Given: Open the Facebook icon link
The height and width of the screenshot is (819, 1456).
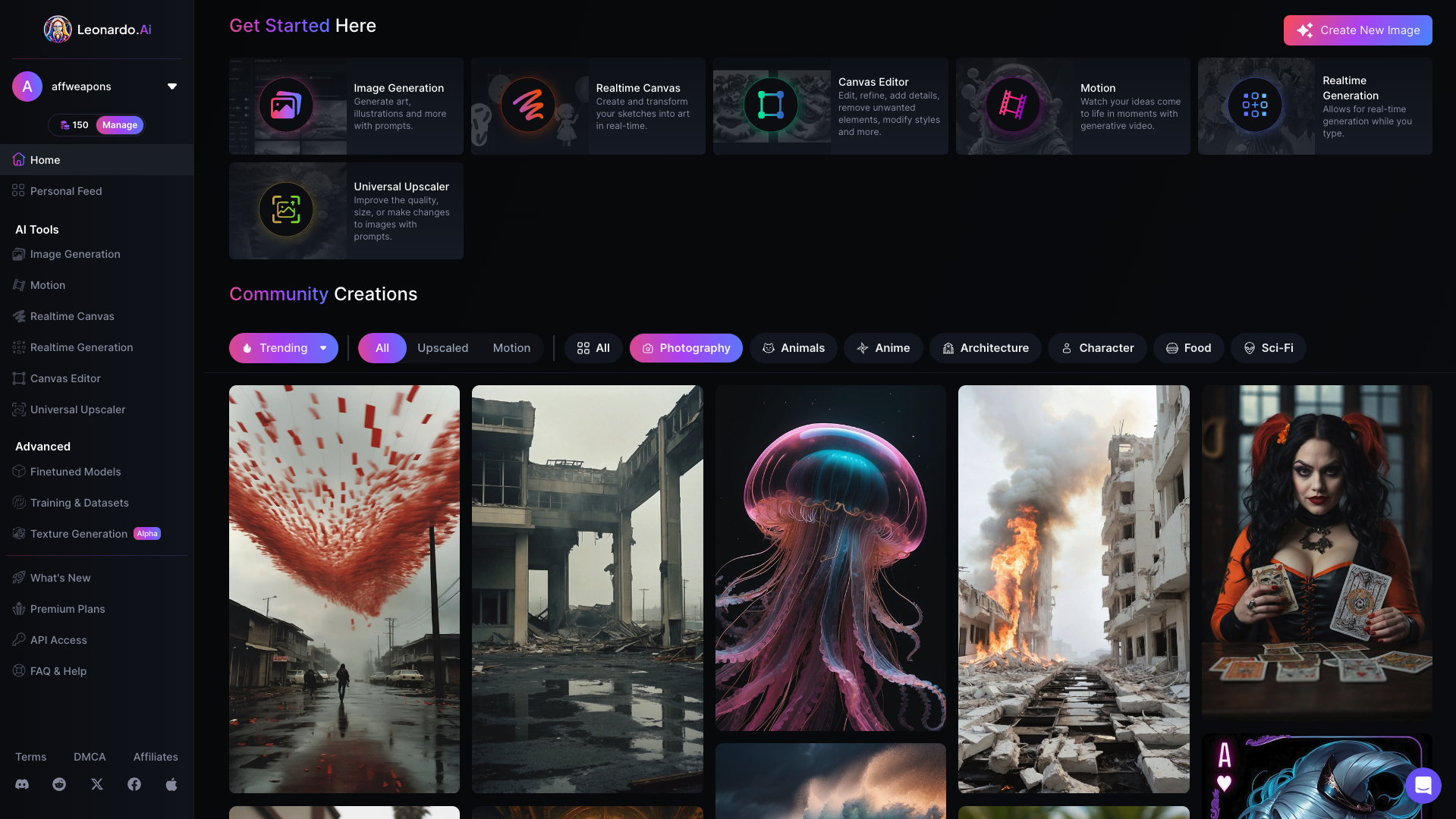Looking at the screenshot, I should click(x=134, y=784).
